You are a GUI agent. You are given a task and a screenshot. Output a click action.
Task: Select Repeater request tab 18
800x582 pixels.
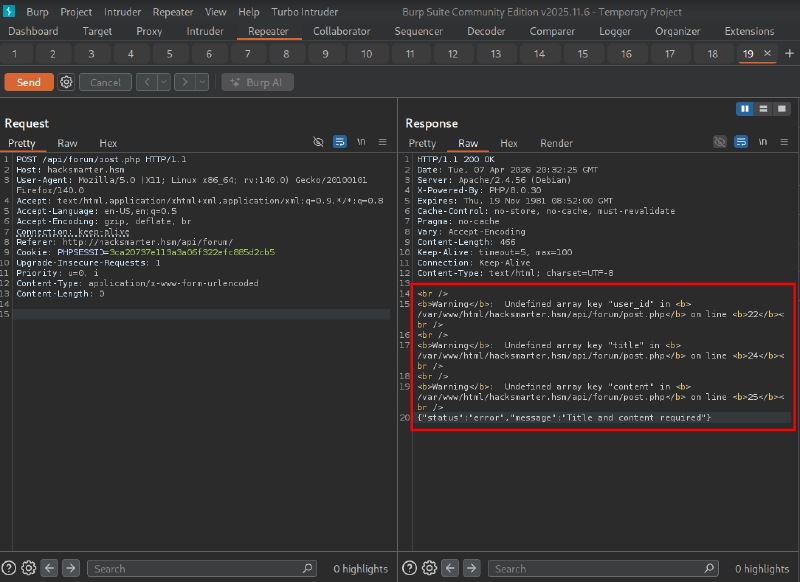pos(713,54)
